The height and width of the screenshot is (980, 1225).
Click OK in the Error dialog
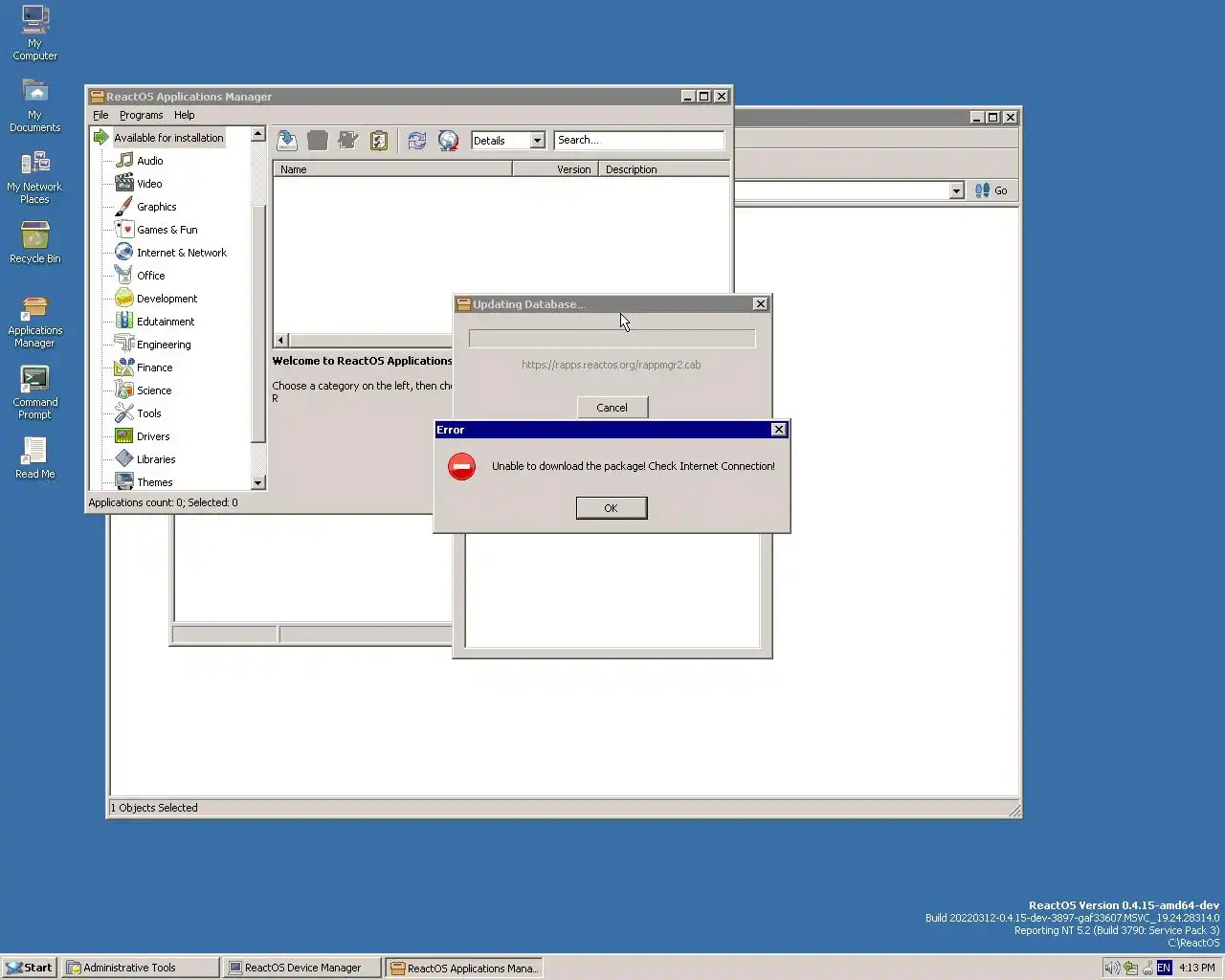612,508
